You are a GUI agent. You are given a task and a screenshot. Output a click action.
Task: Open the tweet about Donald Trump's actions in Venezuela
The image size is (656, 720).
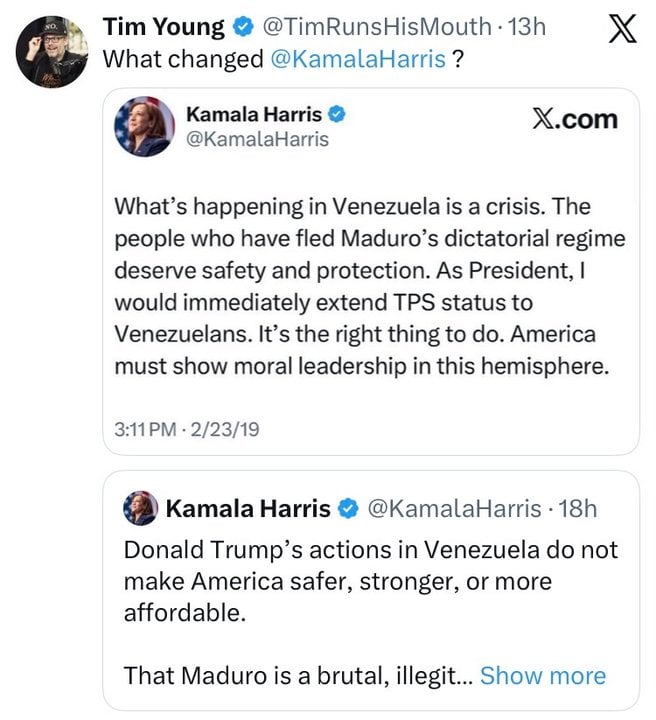point(370,581)
